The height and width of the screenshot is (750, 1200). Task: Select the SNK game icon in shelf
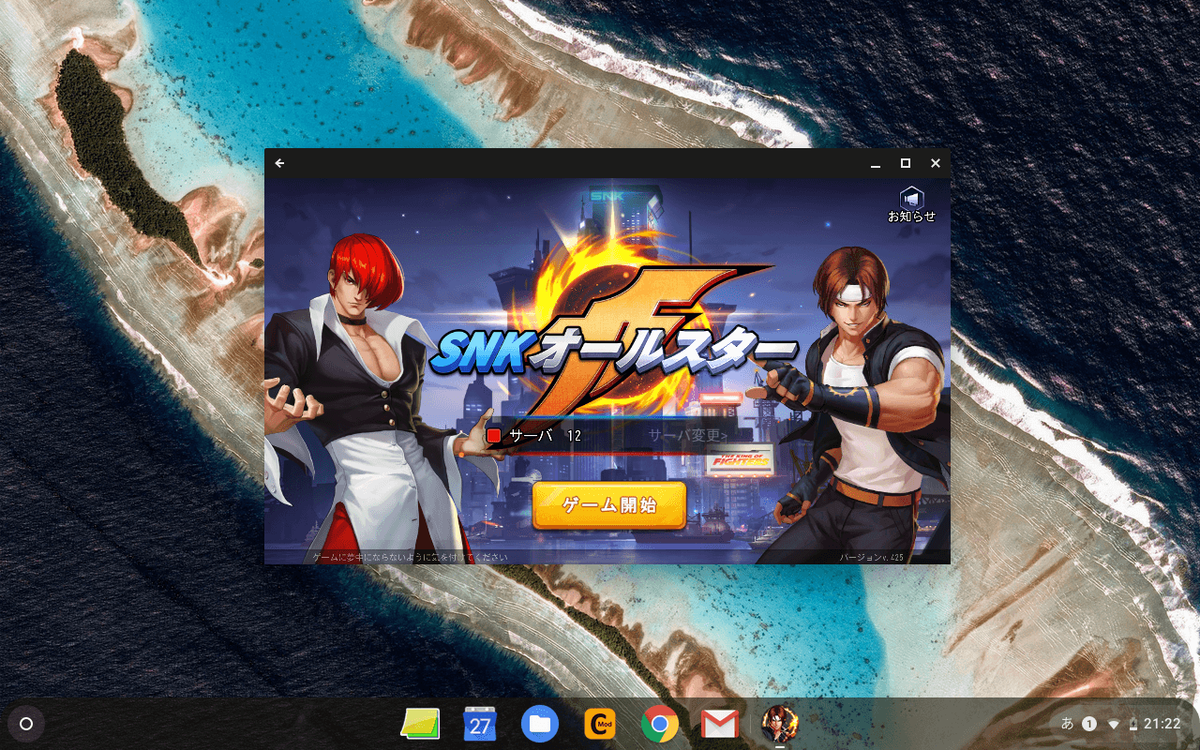click(x=780, y=723)
